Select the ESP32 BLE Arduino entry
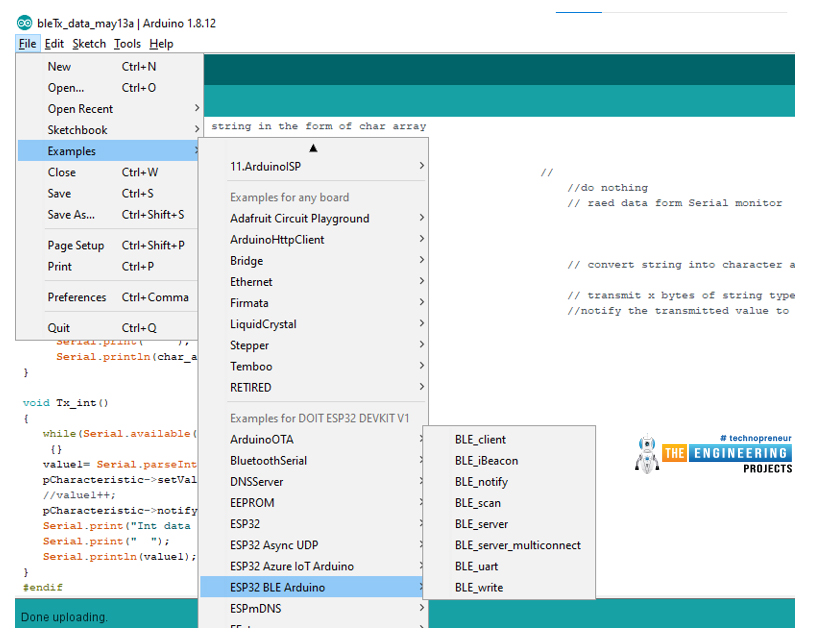Screen dimensions: 815x641 point(313,587)
